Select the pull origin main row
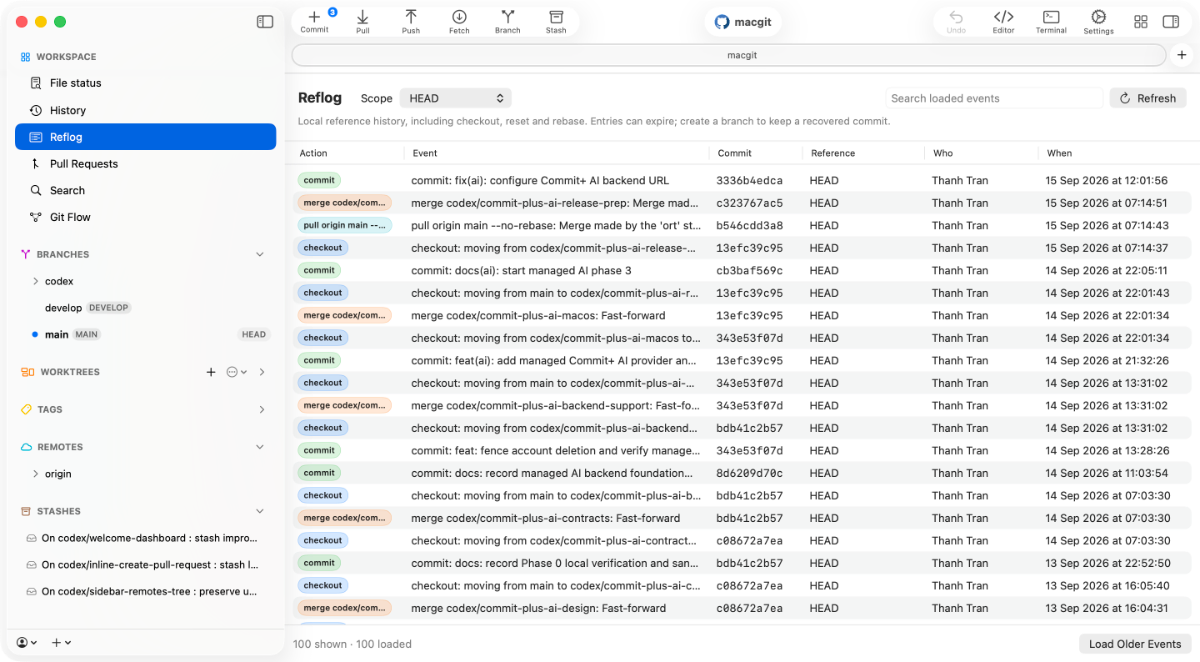Screen dimensions: 1200x662 point(742,226)
